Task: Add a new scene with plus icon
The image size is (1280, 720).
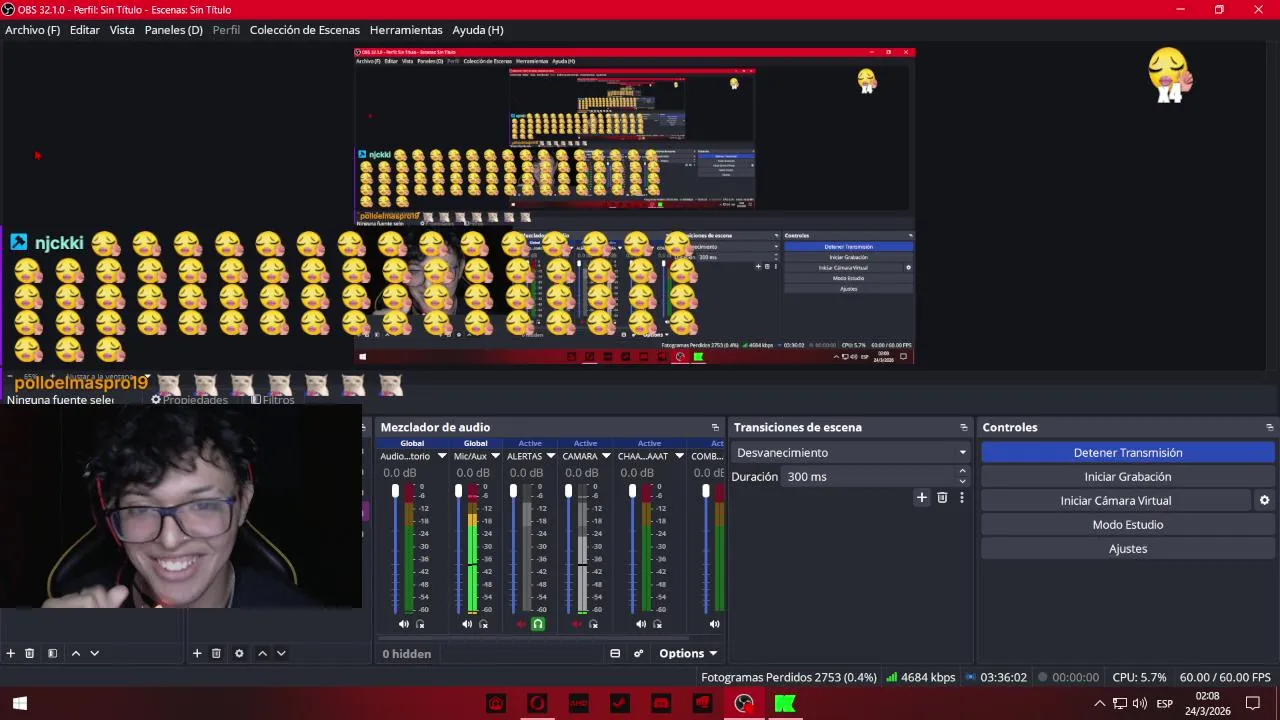Action: [x=11, y=653]
